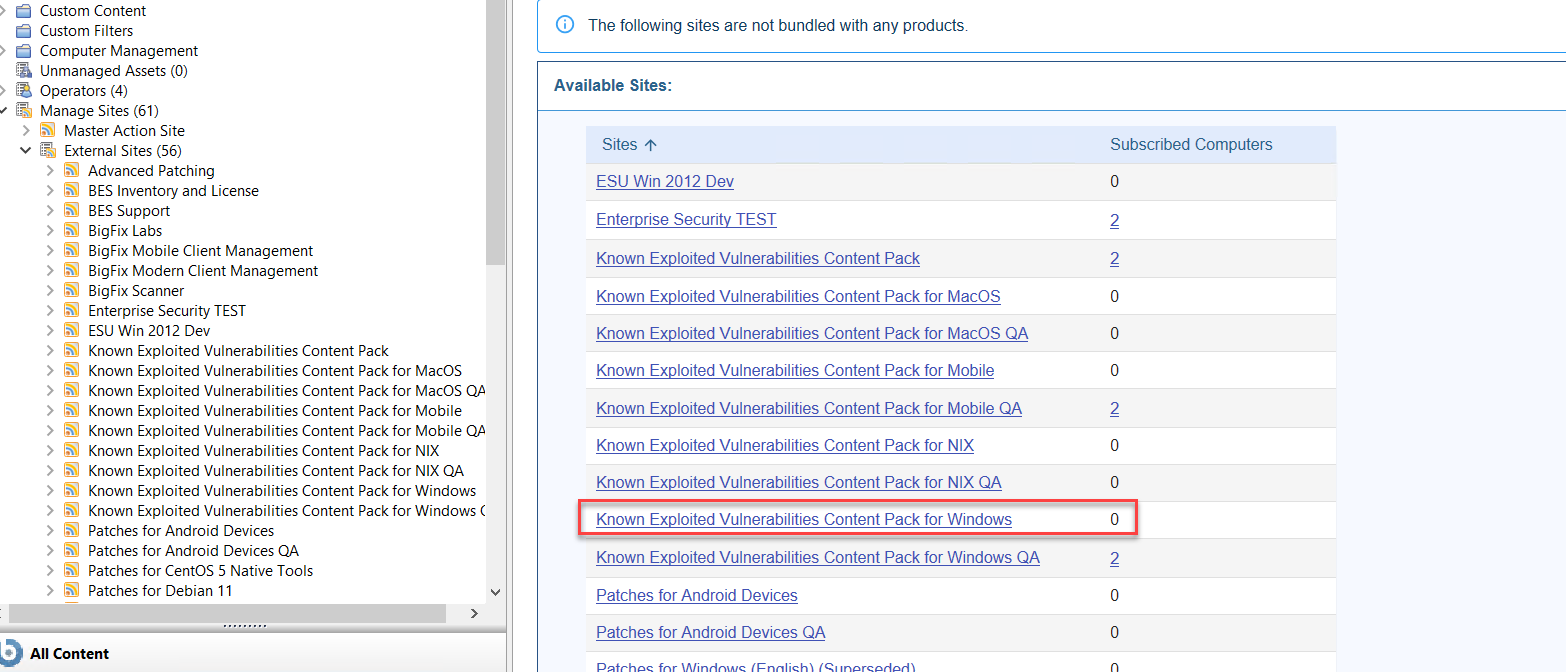
Task: Click the info icon above the sites table
Action: [565, 24]
